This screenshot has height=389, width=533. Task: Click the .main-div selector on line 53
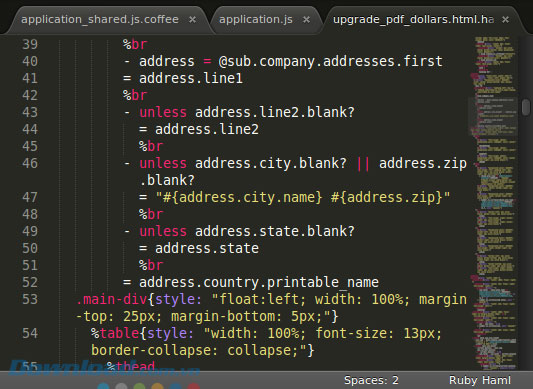pyautogui.click(x=111, y=299)
